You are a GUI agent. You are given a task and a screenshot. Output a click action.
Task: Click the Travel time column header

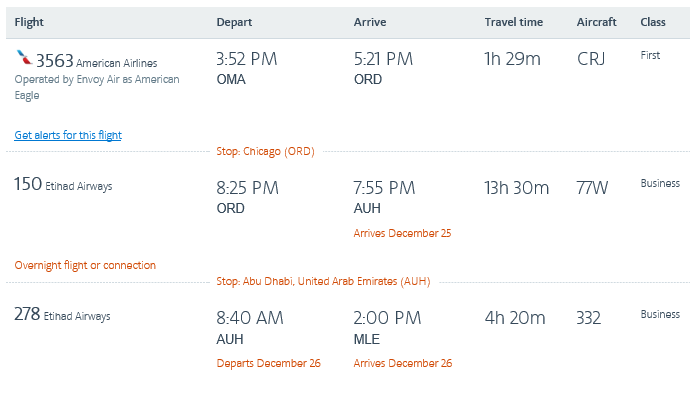[513, 22]
